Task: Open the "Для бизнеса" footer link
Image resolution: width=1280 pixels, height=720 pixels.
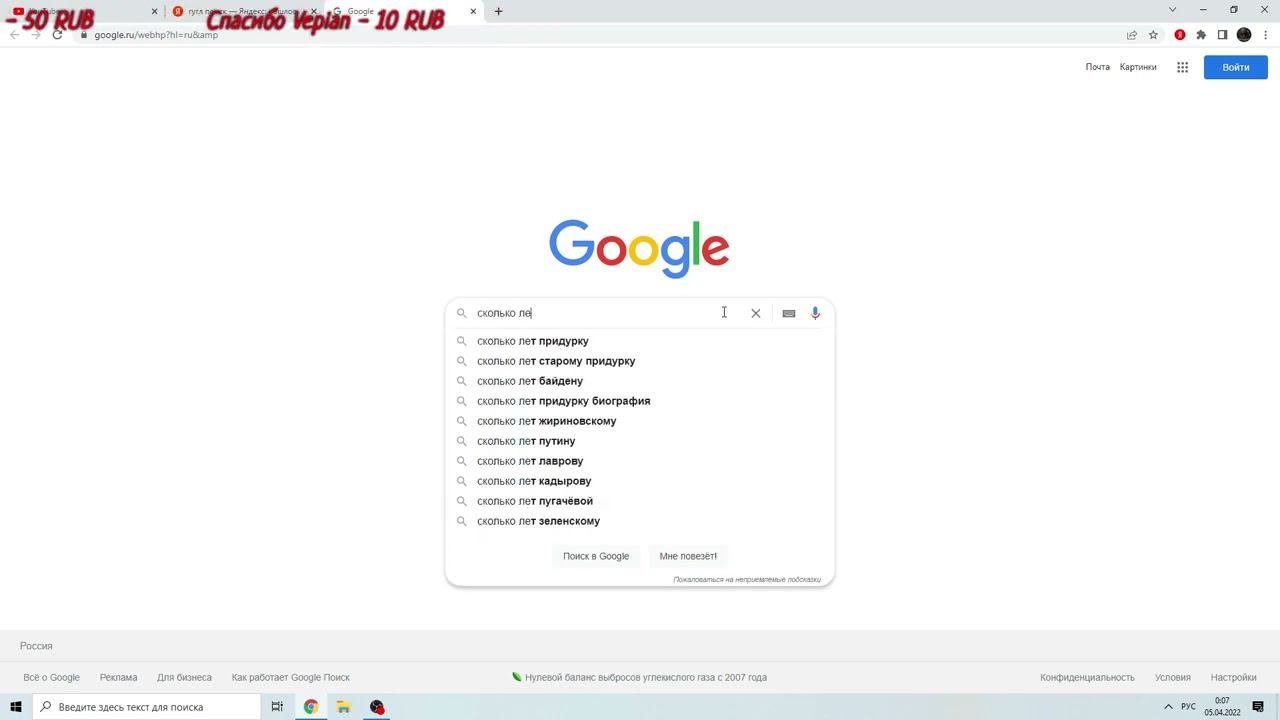Action: [x=184, y=677]
